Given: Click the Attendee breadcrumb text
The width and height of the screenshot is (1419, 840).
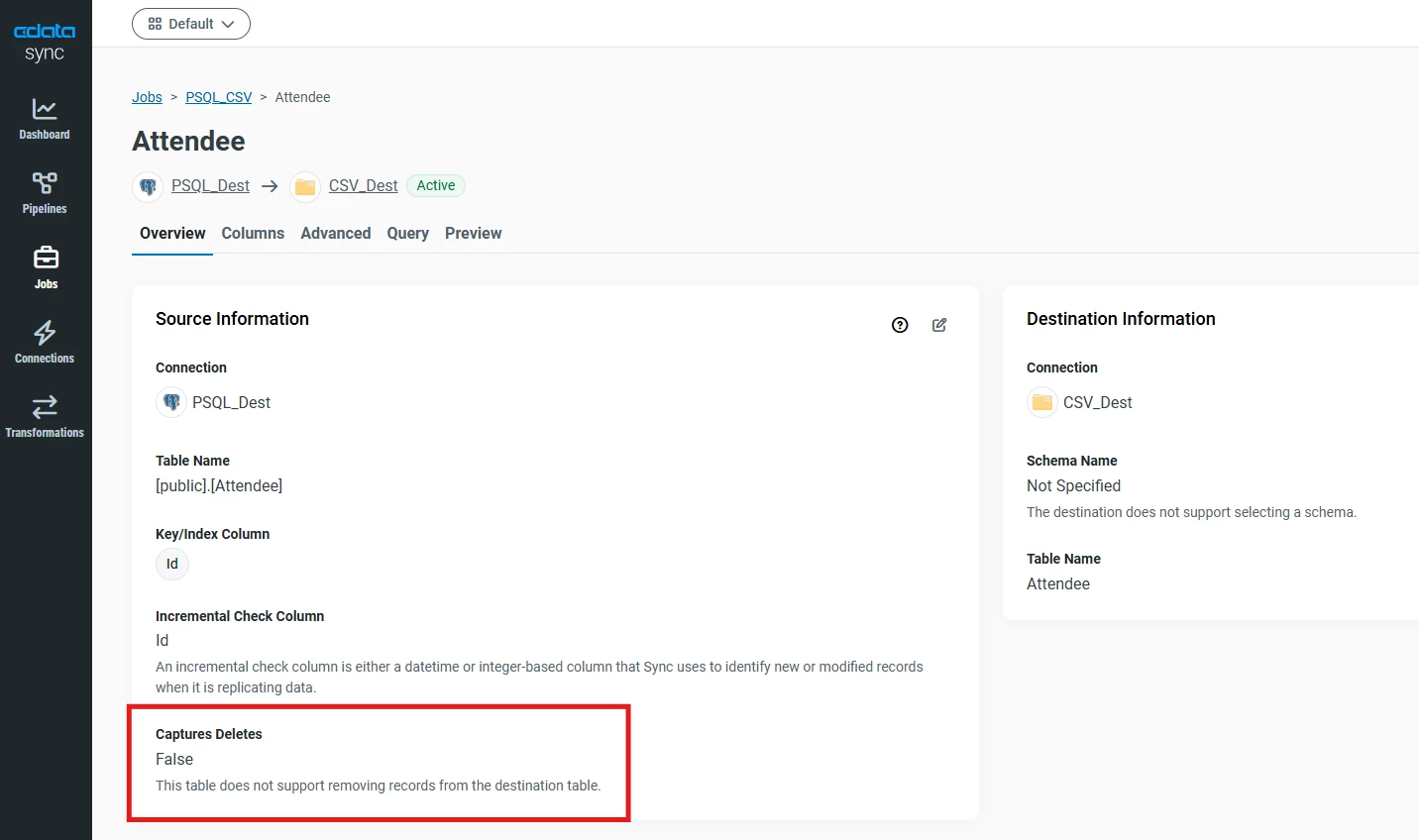Looking at the screenshot, I should [x=302, y=97].
